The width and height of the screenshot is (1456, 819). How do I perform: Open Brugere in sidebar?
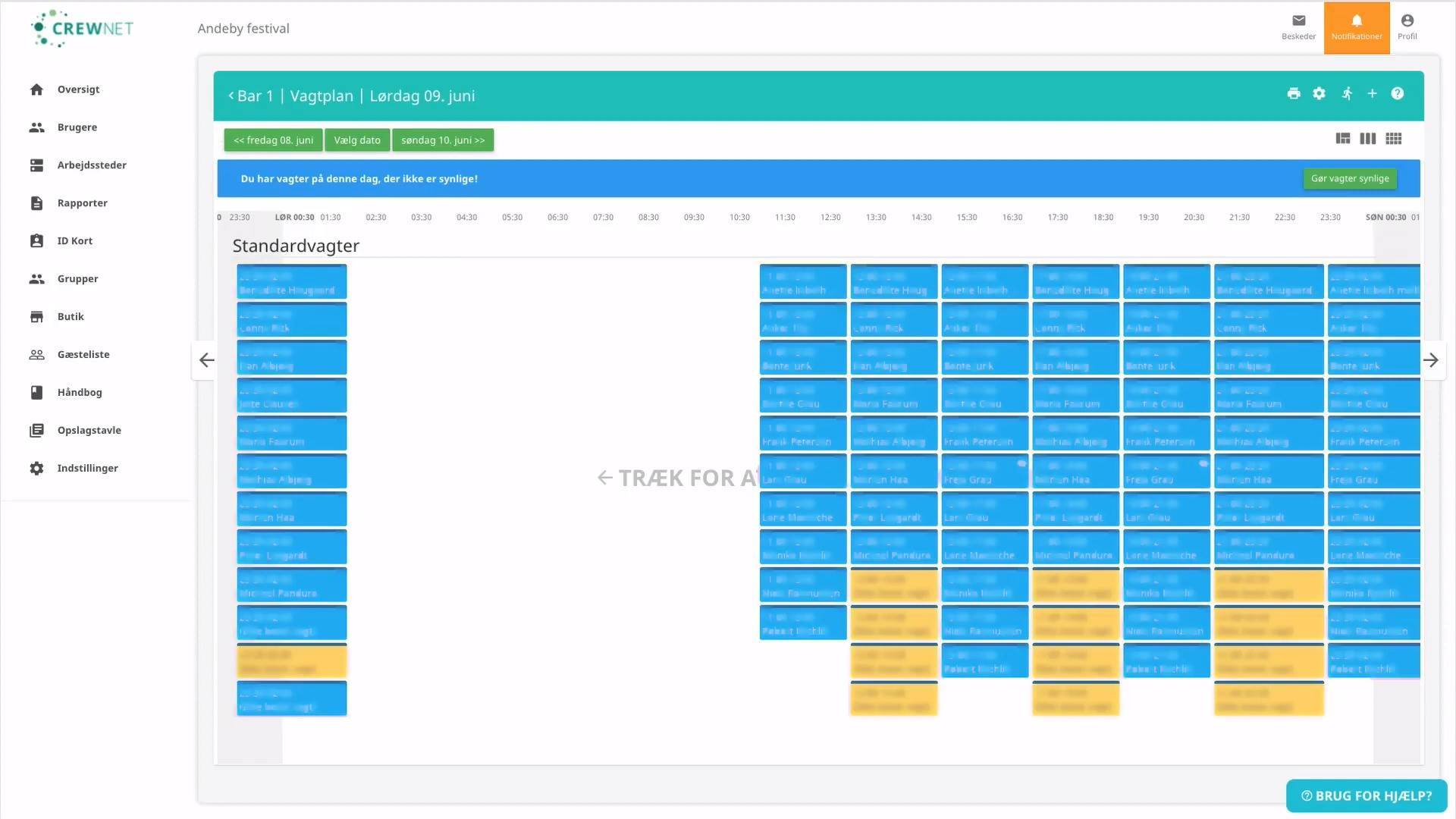click(77, 127)
